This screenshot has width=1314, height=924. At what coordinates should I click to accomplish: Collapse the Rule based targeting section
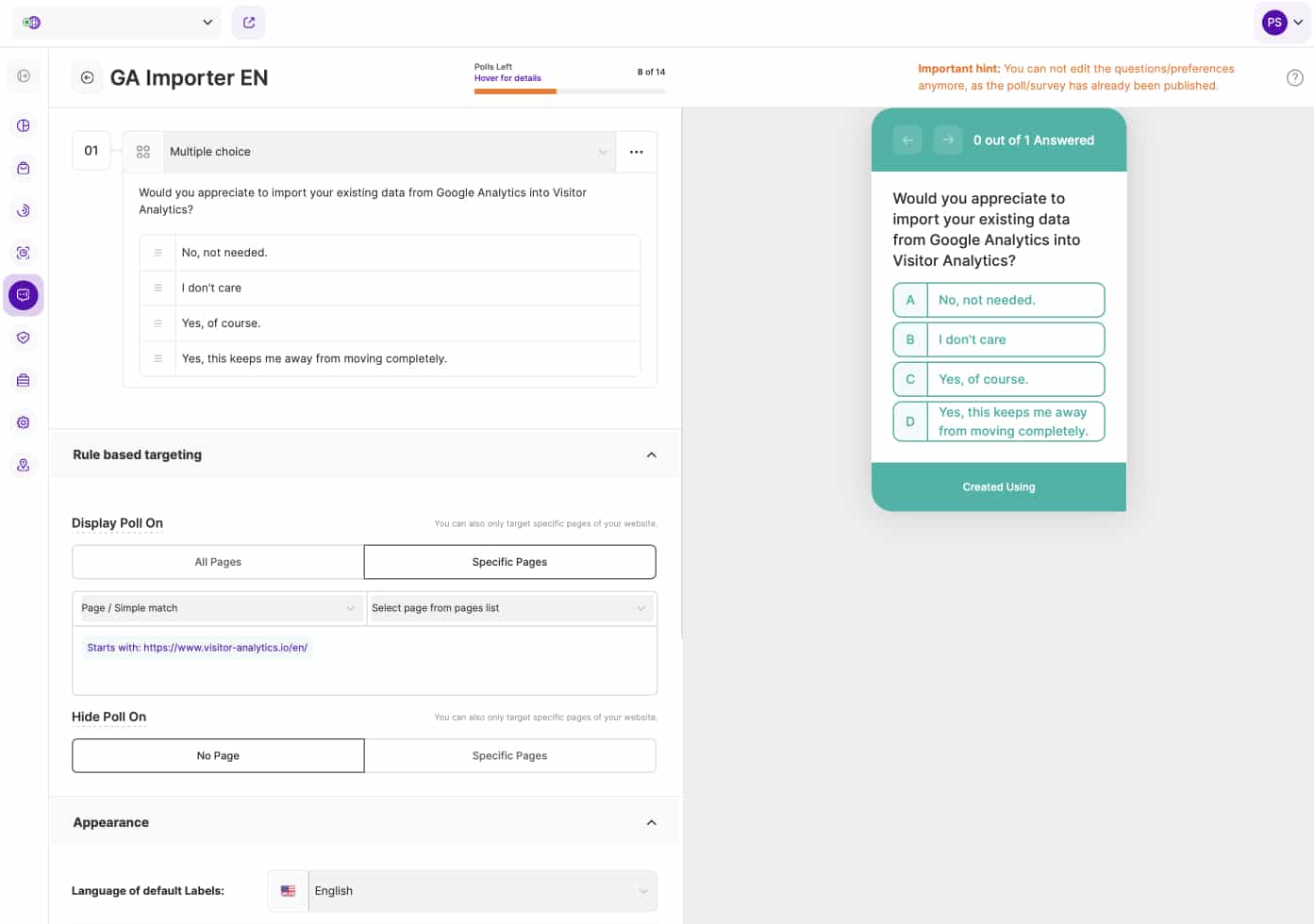coord(651,455)
